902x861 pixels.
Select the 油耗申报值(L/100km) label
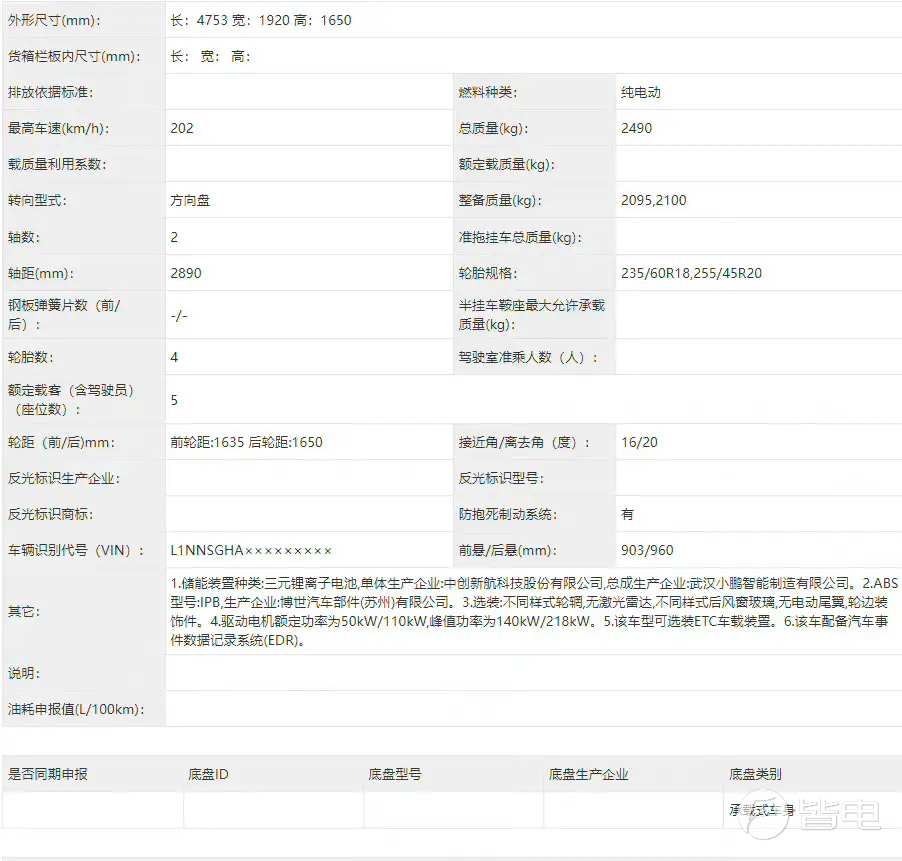point(76,709)
